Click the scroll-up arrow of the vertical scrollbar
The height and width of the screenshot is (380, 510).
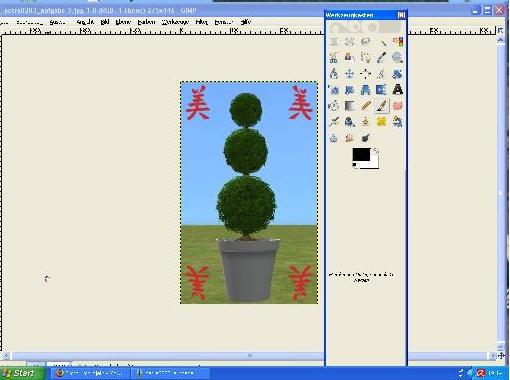[x=500, y=40]
